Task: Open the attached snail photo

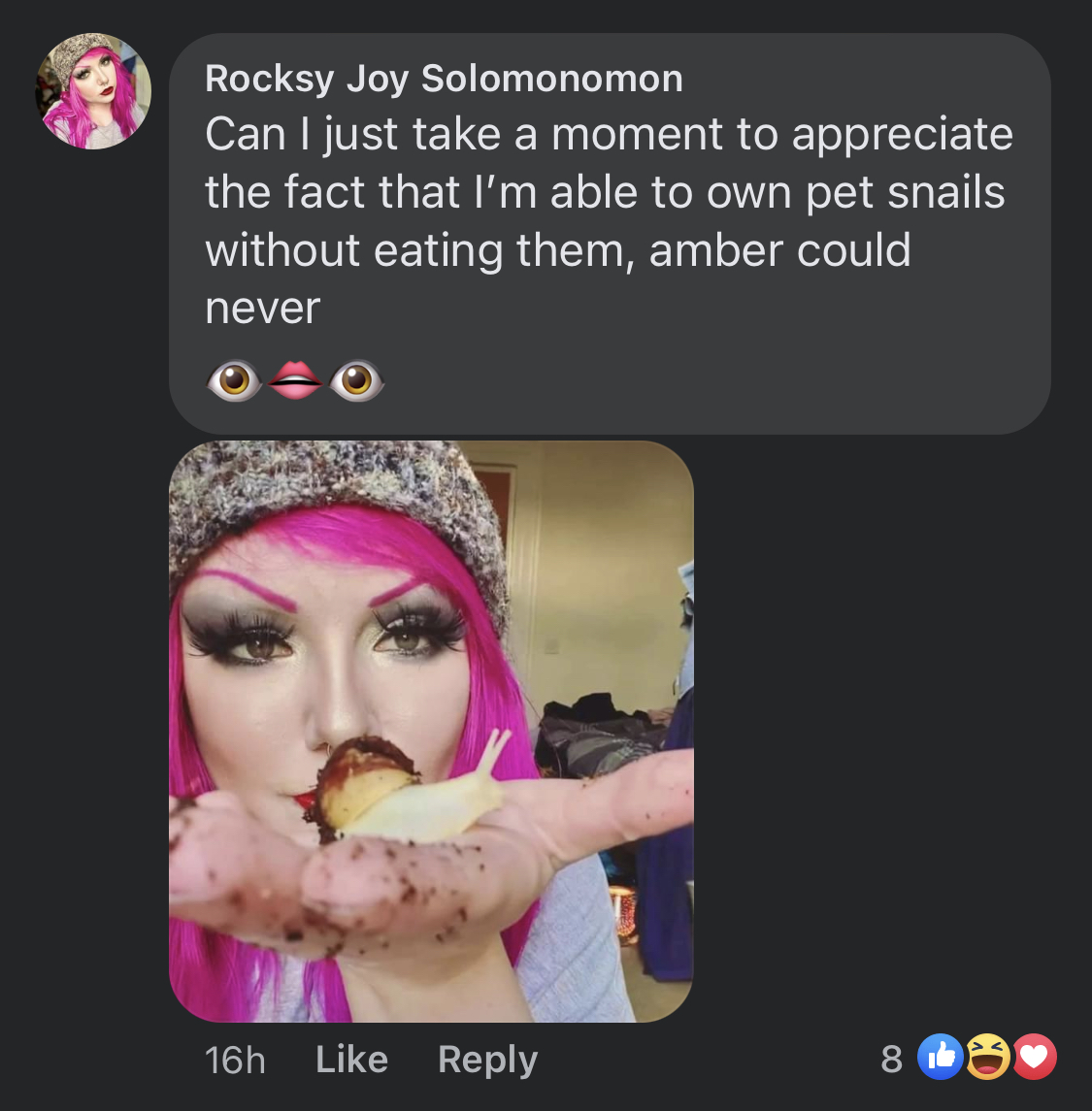Action: [431, 732]
